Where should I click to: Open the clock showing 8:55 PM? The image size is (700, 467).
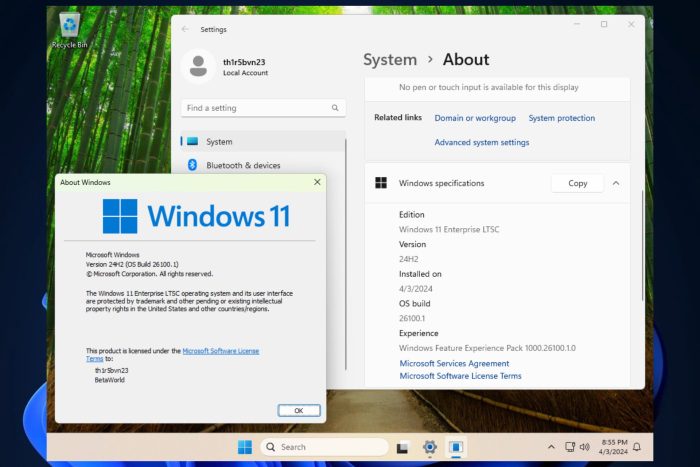click(x=613, y=447)
